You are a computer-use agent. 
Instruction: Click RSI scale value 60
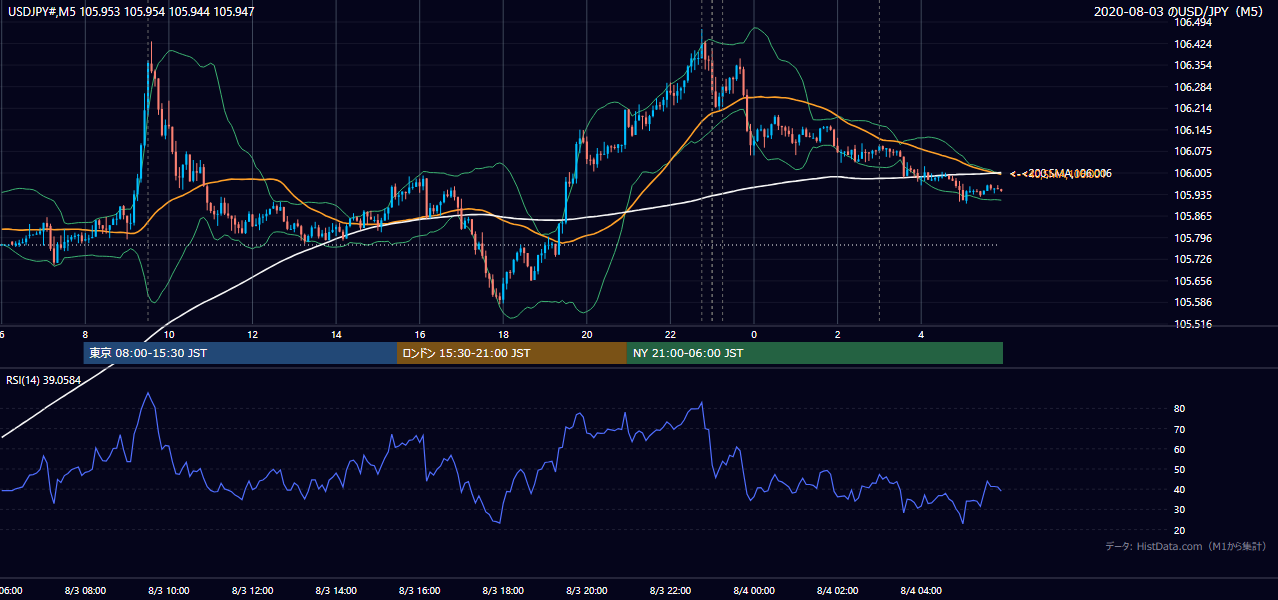tap(1180, 449)
